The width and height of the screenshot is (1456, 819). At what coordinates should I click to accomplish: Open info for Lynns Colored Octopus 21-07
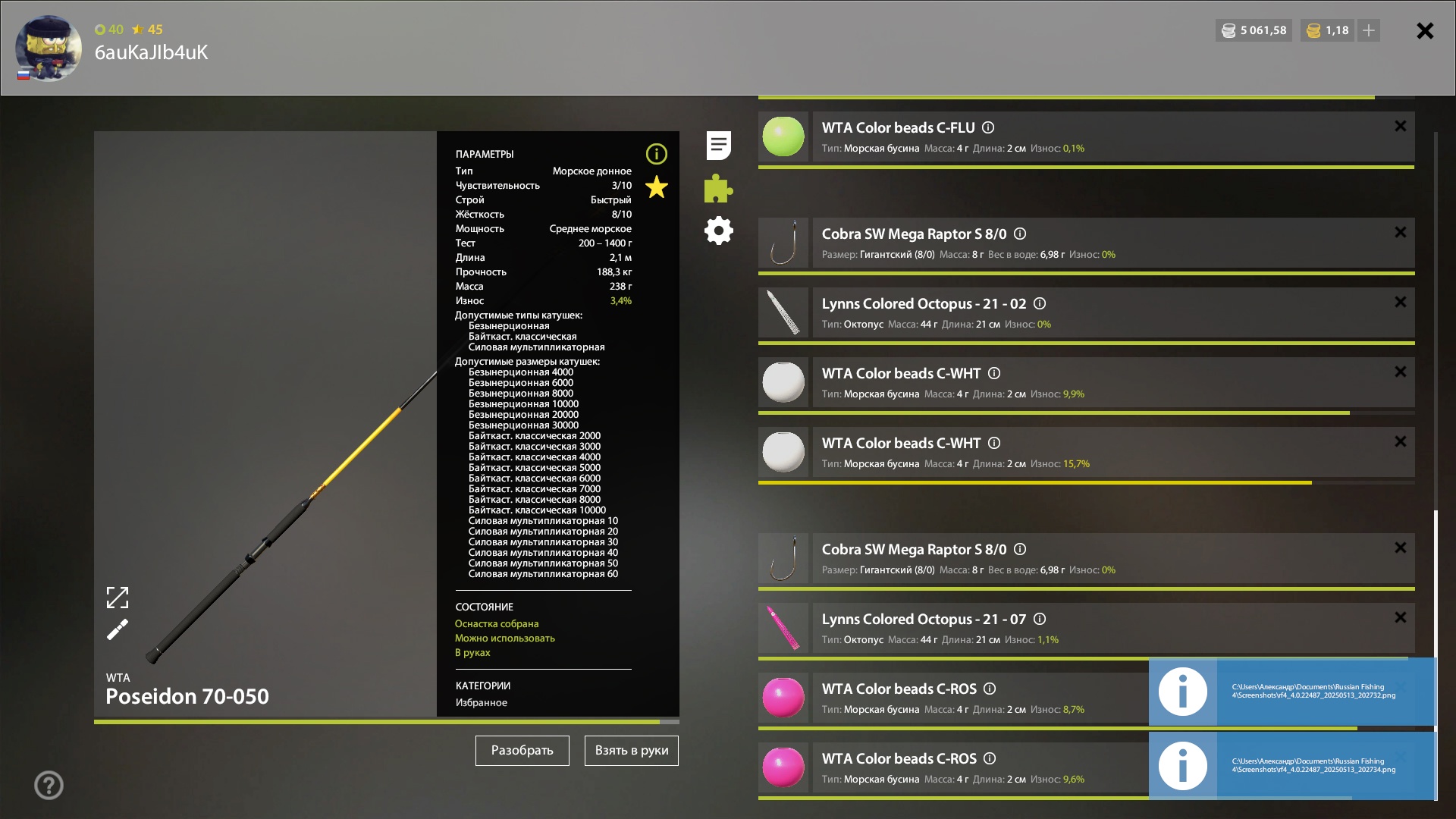[x=1040, y=619]
